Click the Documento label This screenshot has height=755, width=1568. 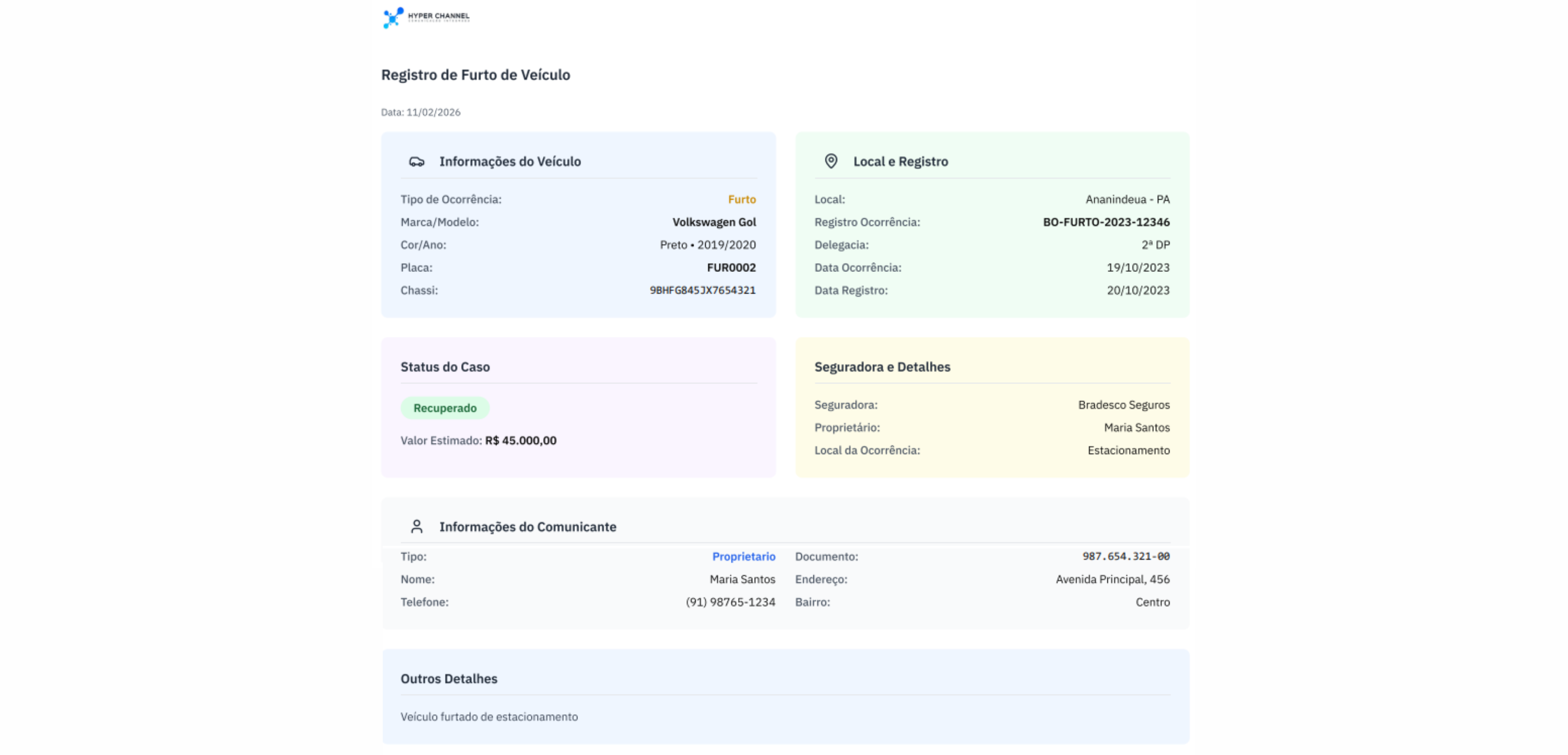[826, 556]
